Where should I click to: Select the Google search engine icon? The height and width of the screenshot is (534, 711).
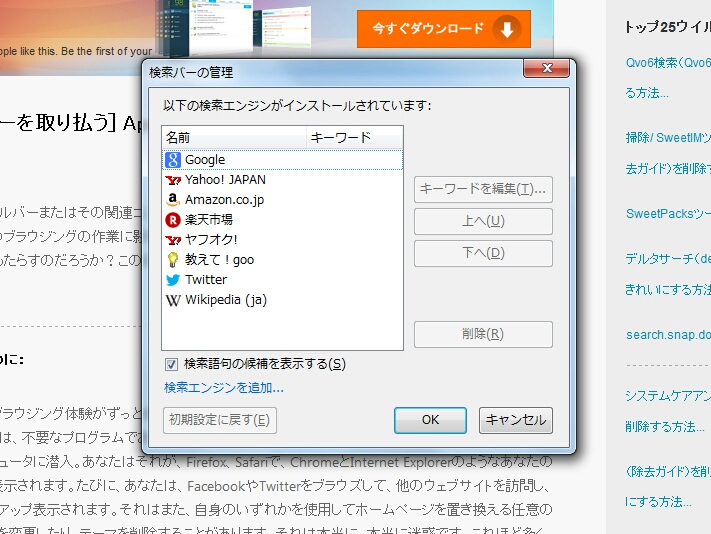(173, 160)
